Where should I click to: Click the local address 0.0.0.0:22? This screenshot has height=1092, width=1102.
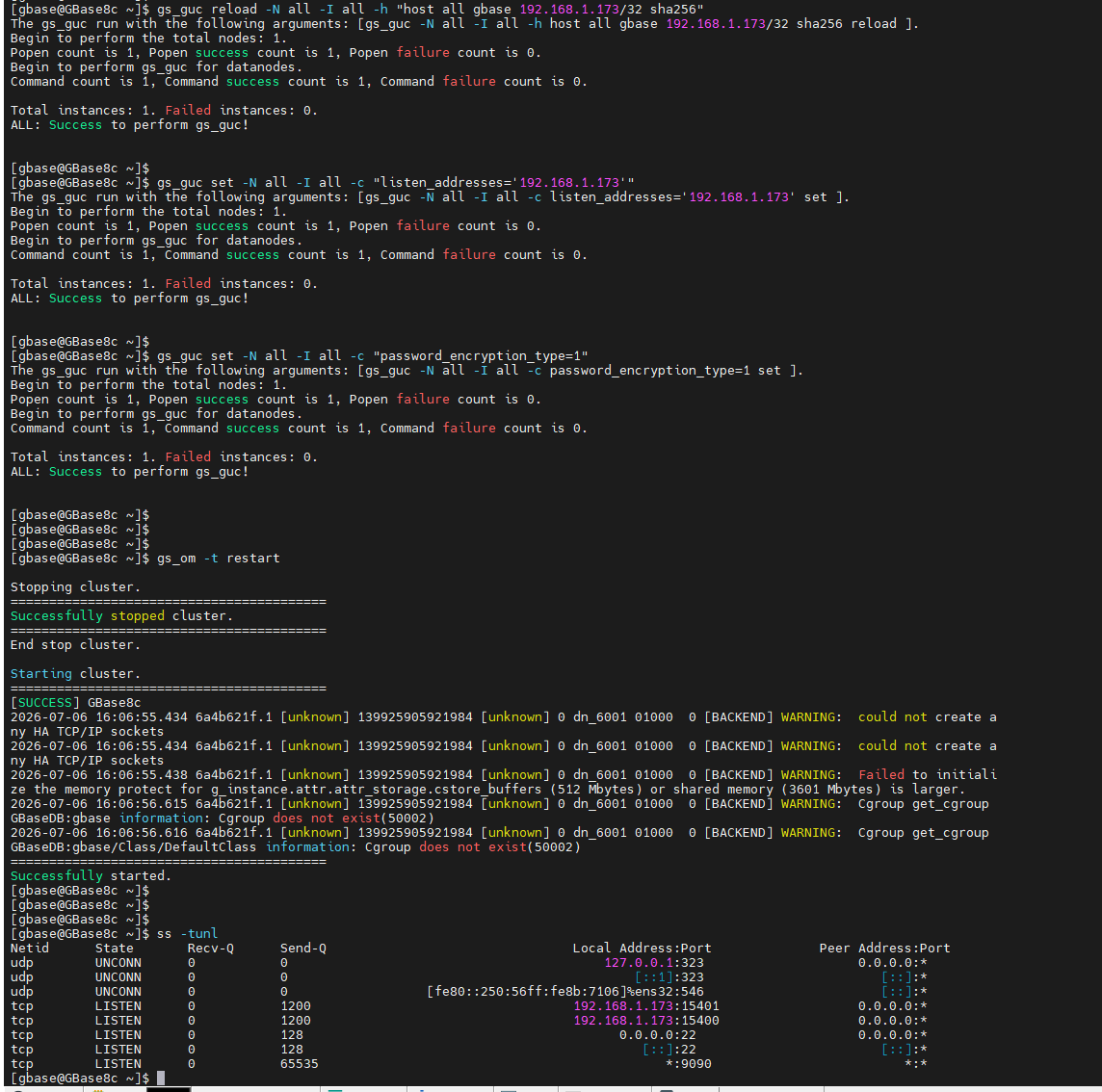coord(657,1036)
